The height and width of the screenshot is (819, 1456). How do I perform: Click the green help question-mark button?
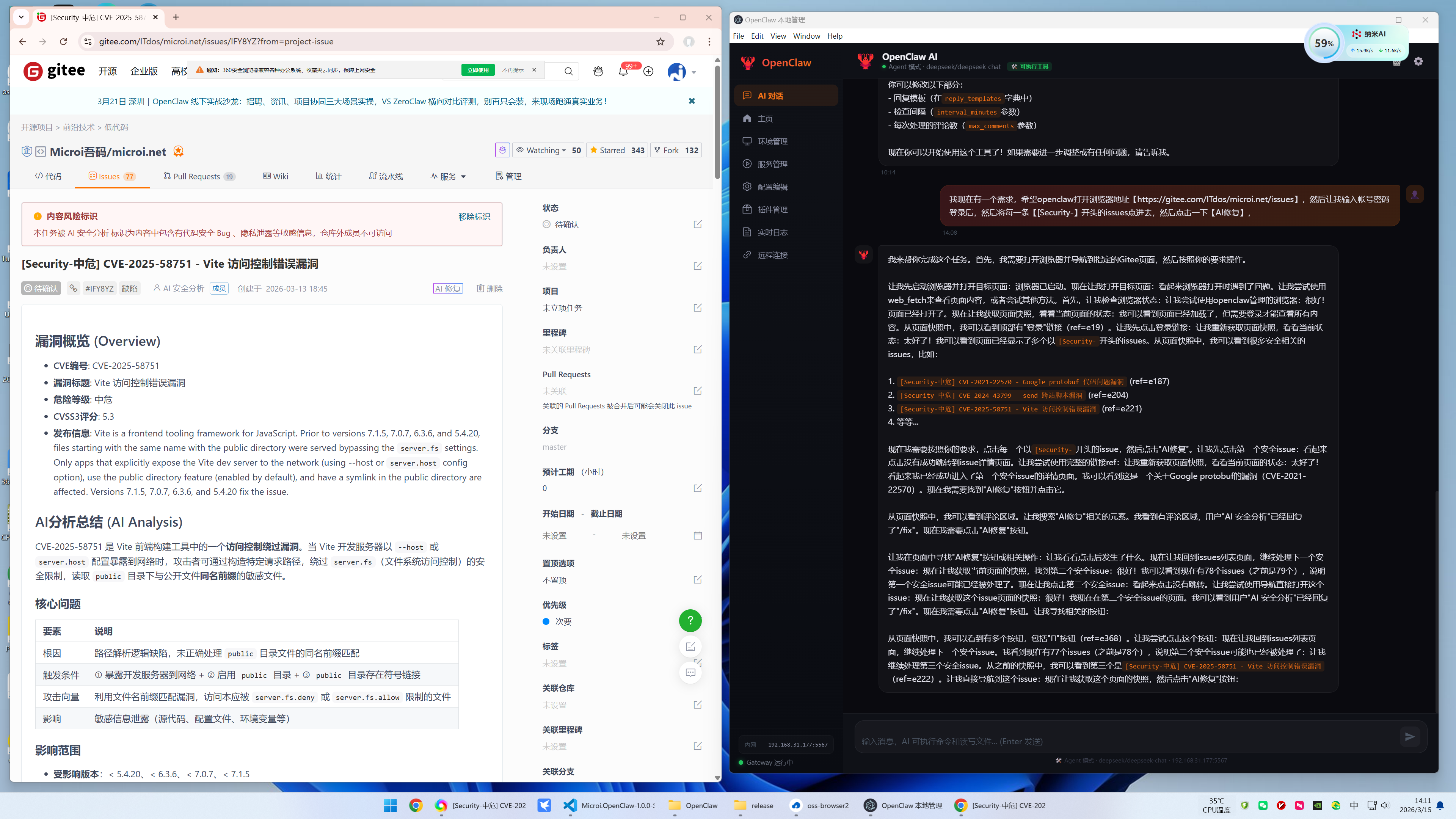pyautogui.click(x=690, y=621)
